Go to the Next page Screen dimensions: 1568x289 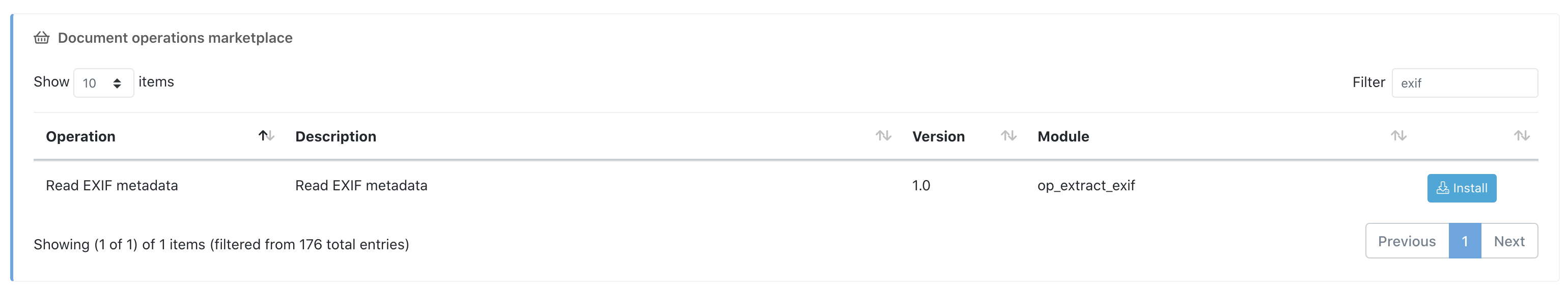[x=1508, y=242]
